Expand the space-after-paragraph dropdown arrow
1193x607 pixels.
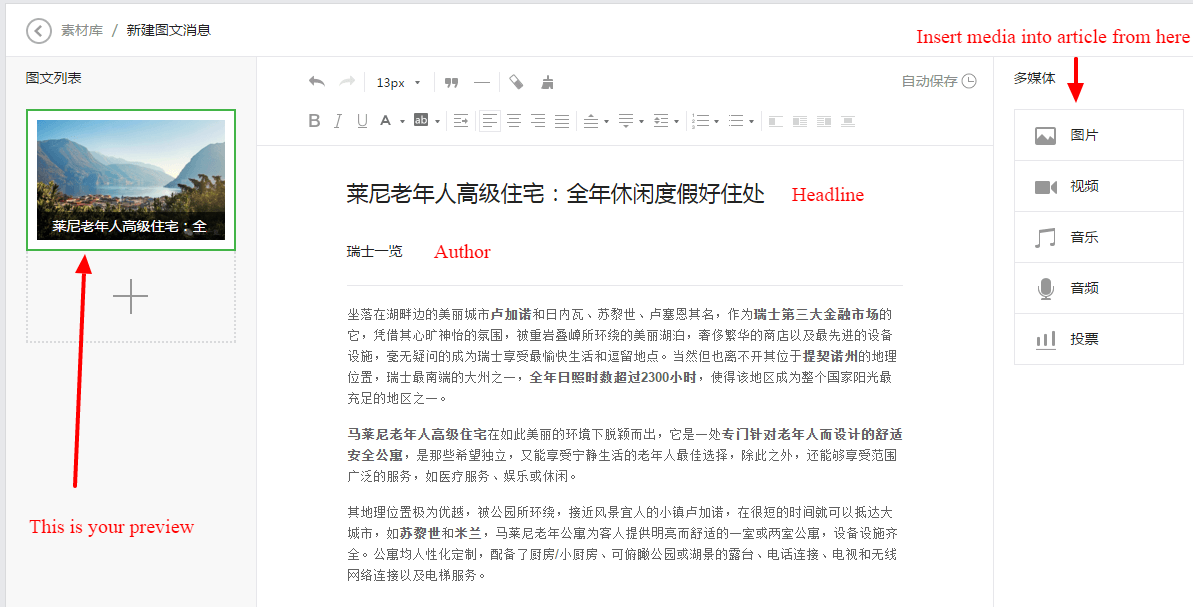641,121
